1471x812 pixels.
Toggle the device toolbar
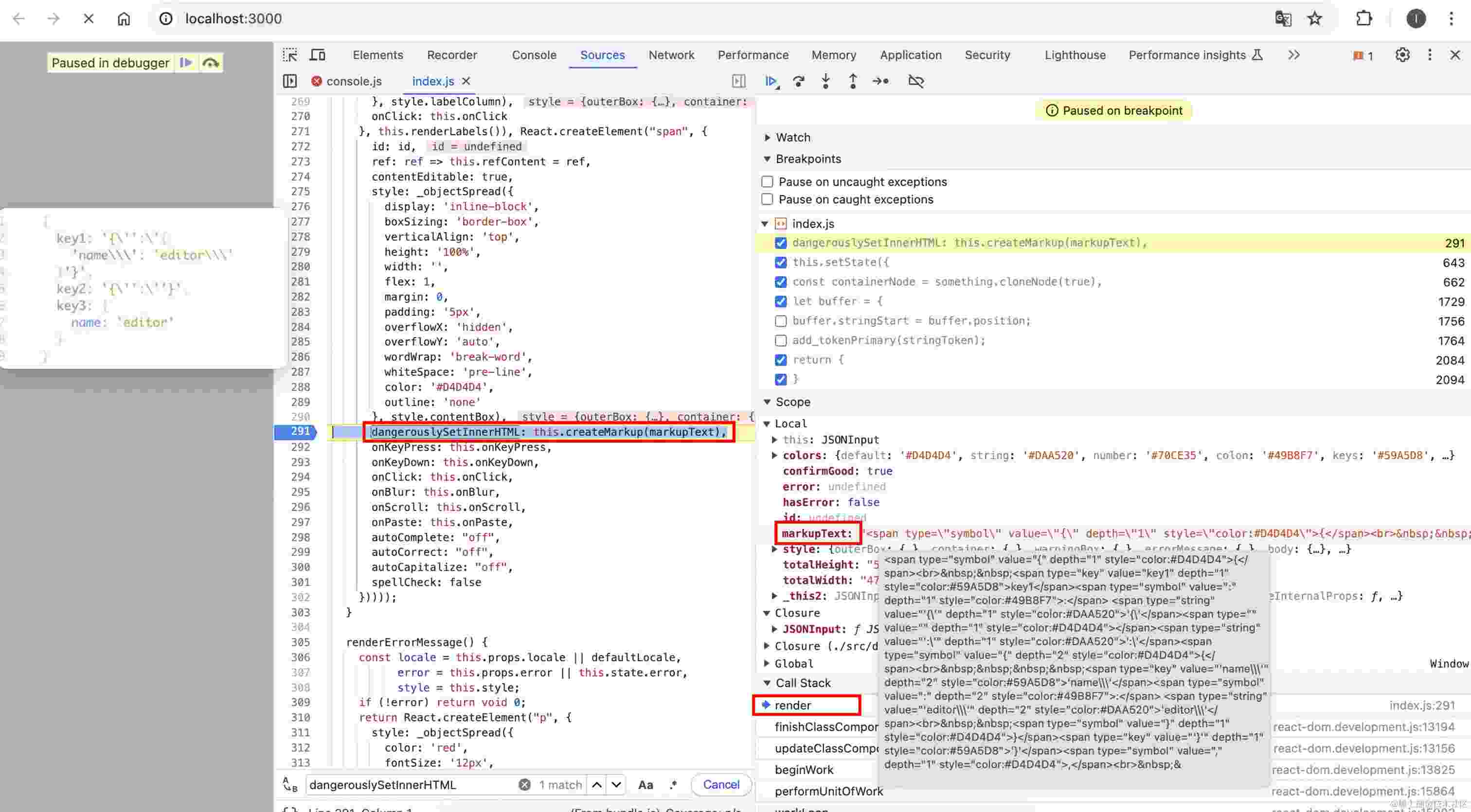click(318, 55)
